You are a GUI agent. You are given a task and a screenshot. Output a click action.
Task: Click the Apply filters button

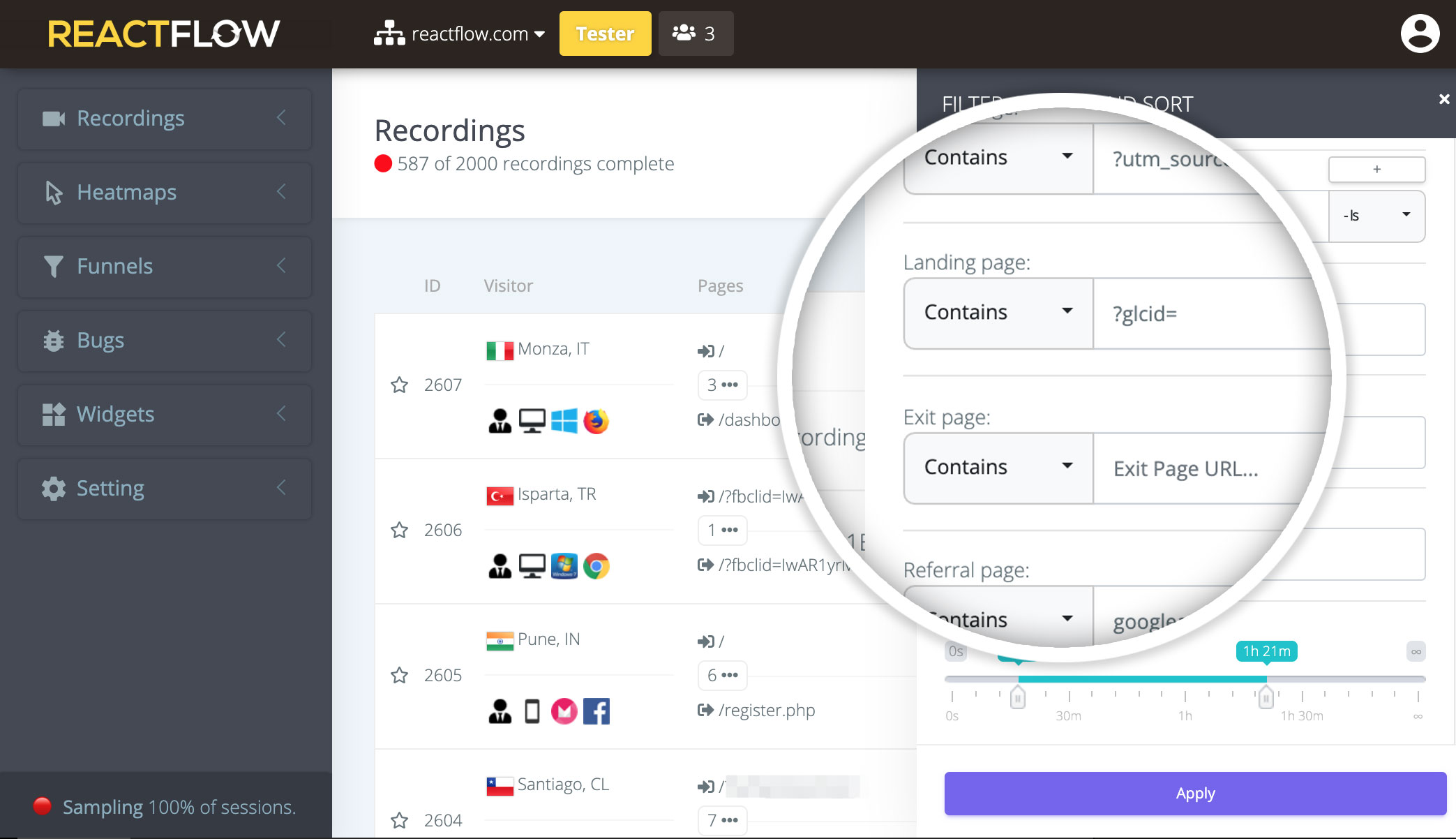1195,794
